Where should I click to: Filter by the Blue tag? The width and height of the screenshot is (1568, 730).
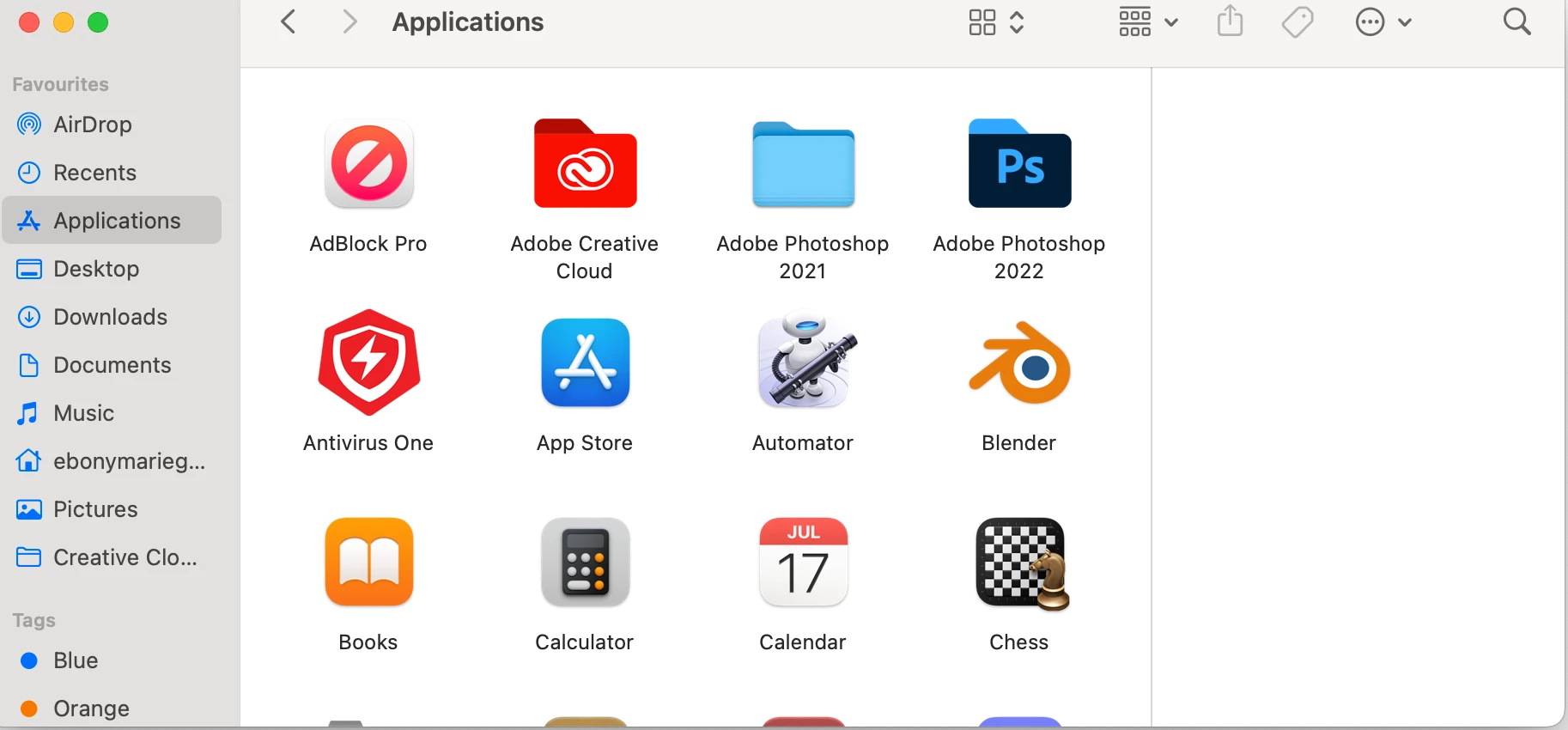[112, 660]
